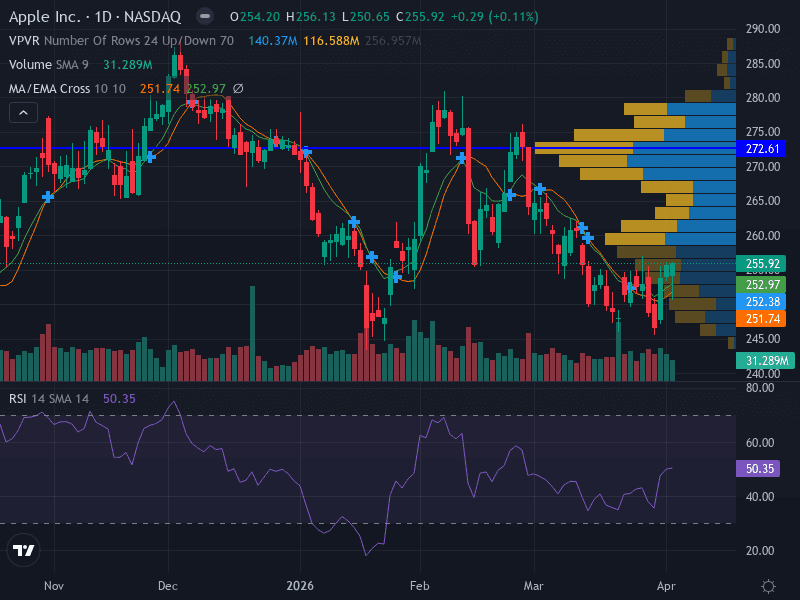
Task: Click the Feb label on time axis
Action: click(x=420, y=586)
